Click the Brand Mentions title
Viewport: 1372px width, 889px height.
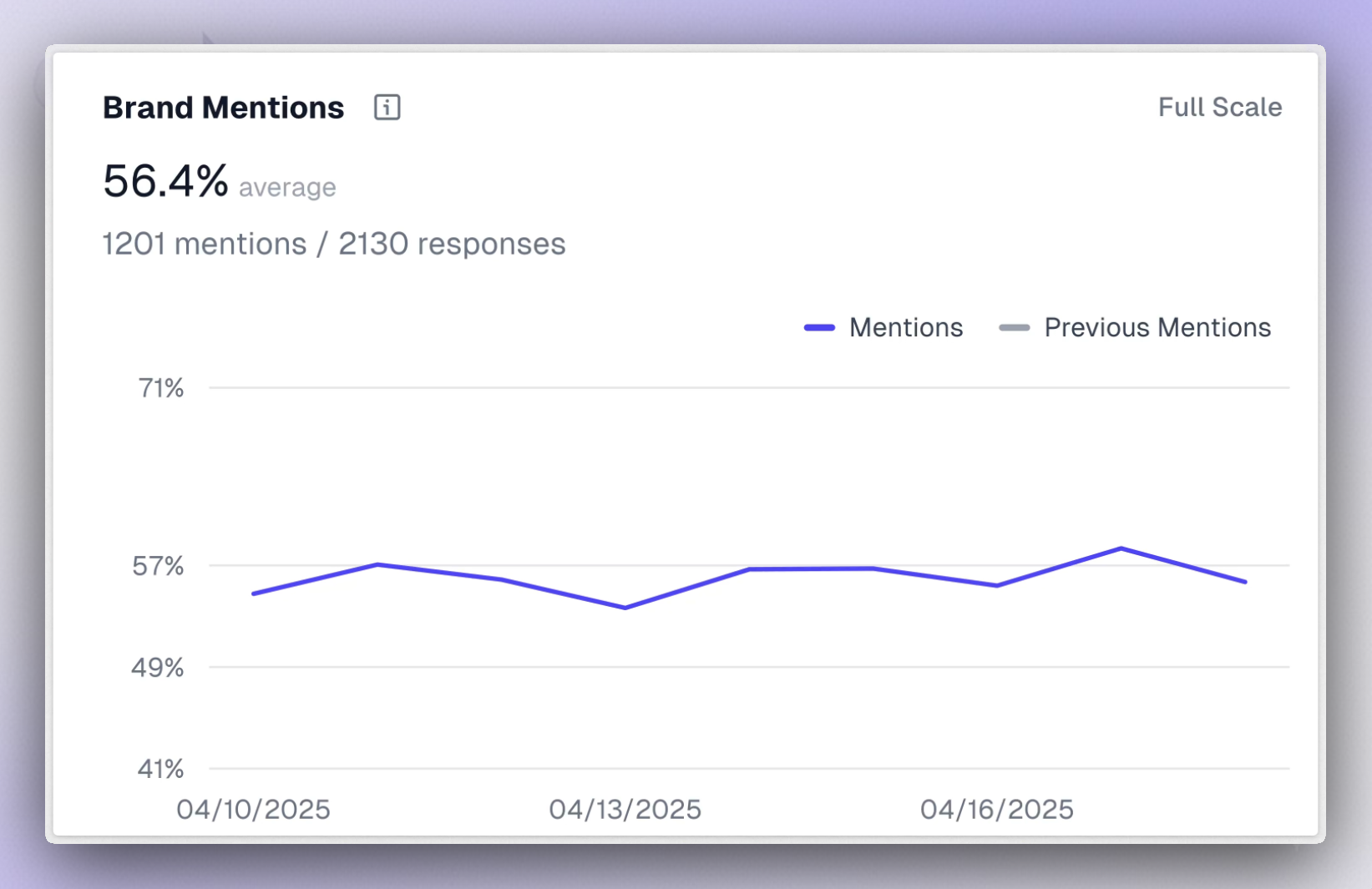tap(222, 107)
